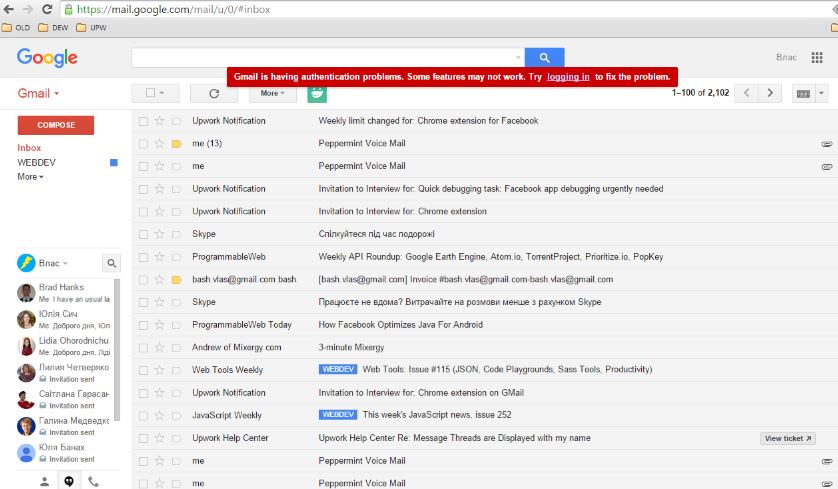The height and width of the screenshot is (489, 838).
Task: Select checkbox for me (13) email
Action: point(143,144)
